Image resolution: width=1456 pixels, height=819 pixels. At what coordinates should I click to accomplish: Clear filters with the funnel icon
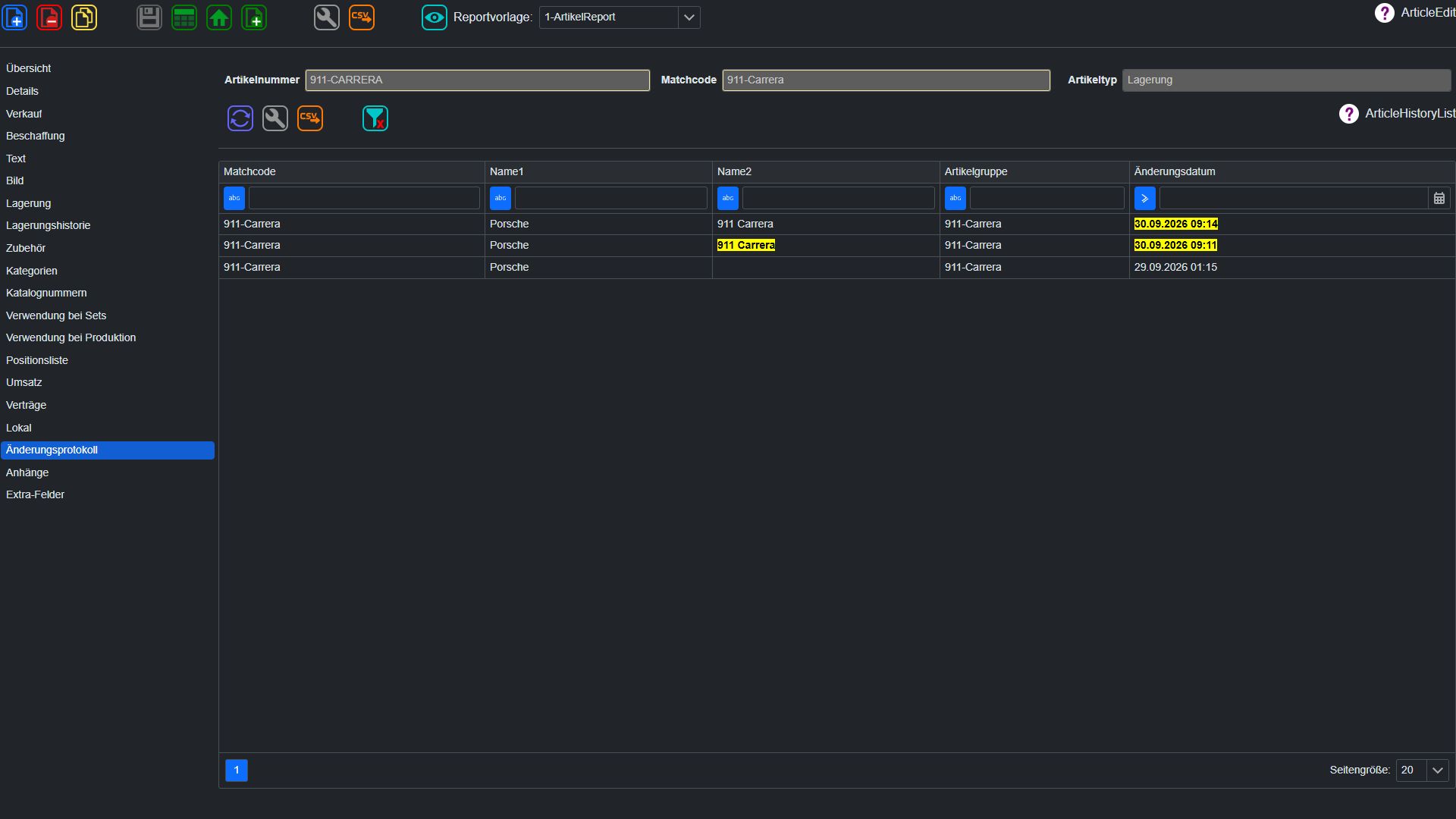375,118
